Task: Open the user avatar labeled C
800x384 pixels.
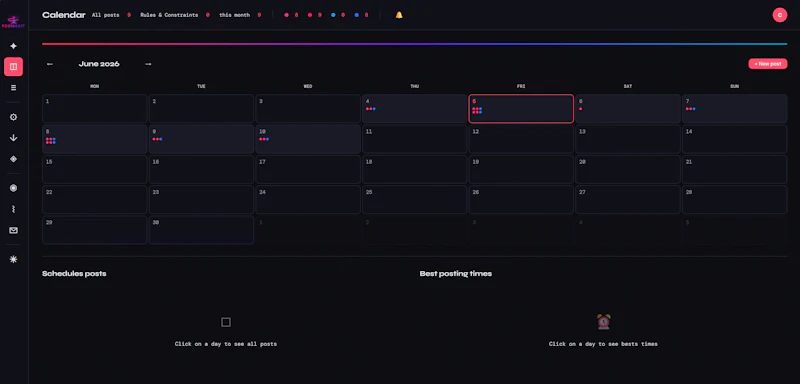Action: pos(780,15)
